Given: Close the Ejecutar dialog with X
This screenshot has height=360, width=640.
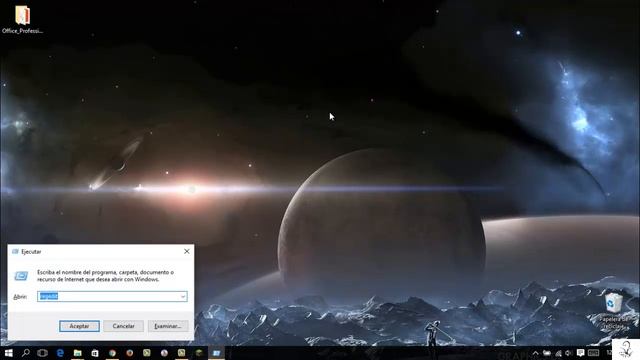Looking at the screenshot, I should (x=187, y=251).
